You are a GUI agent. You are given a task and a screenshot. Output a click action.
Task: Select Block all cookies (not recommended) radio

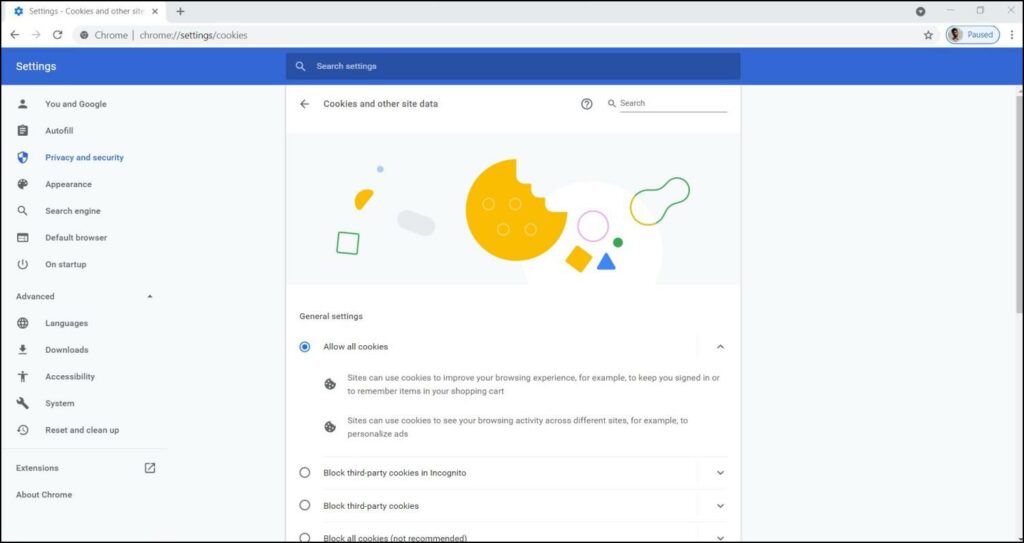coord(304,538)
